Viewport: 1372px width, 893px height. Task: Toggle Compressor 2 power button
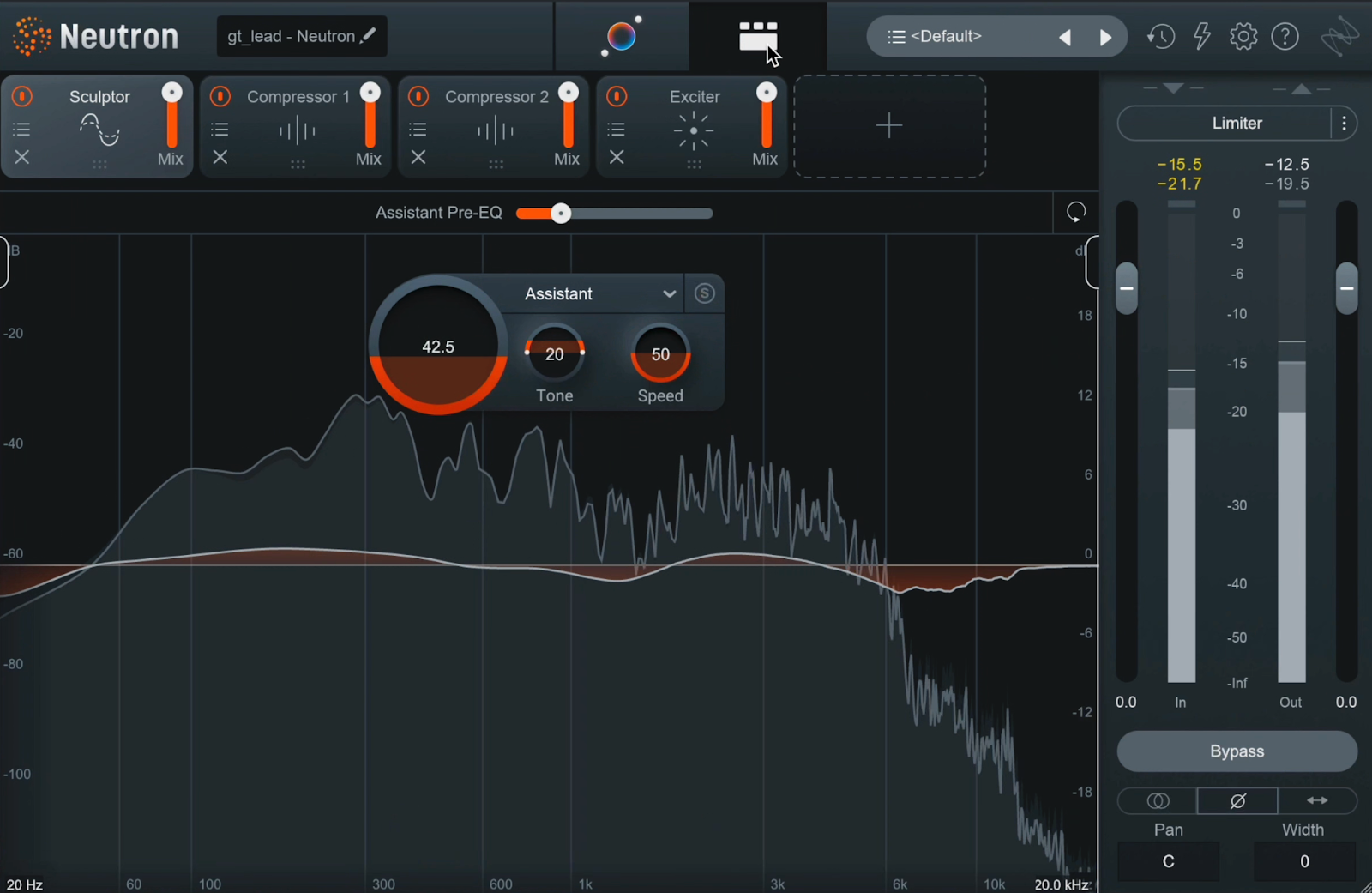coord(418,96)
